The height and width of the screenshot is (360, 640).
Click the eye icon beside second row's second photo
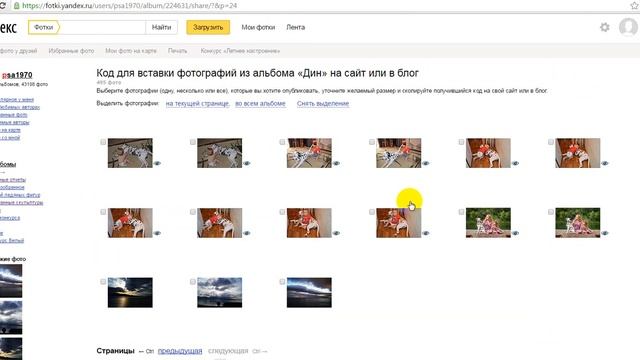click(x=247, y=233)
